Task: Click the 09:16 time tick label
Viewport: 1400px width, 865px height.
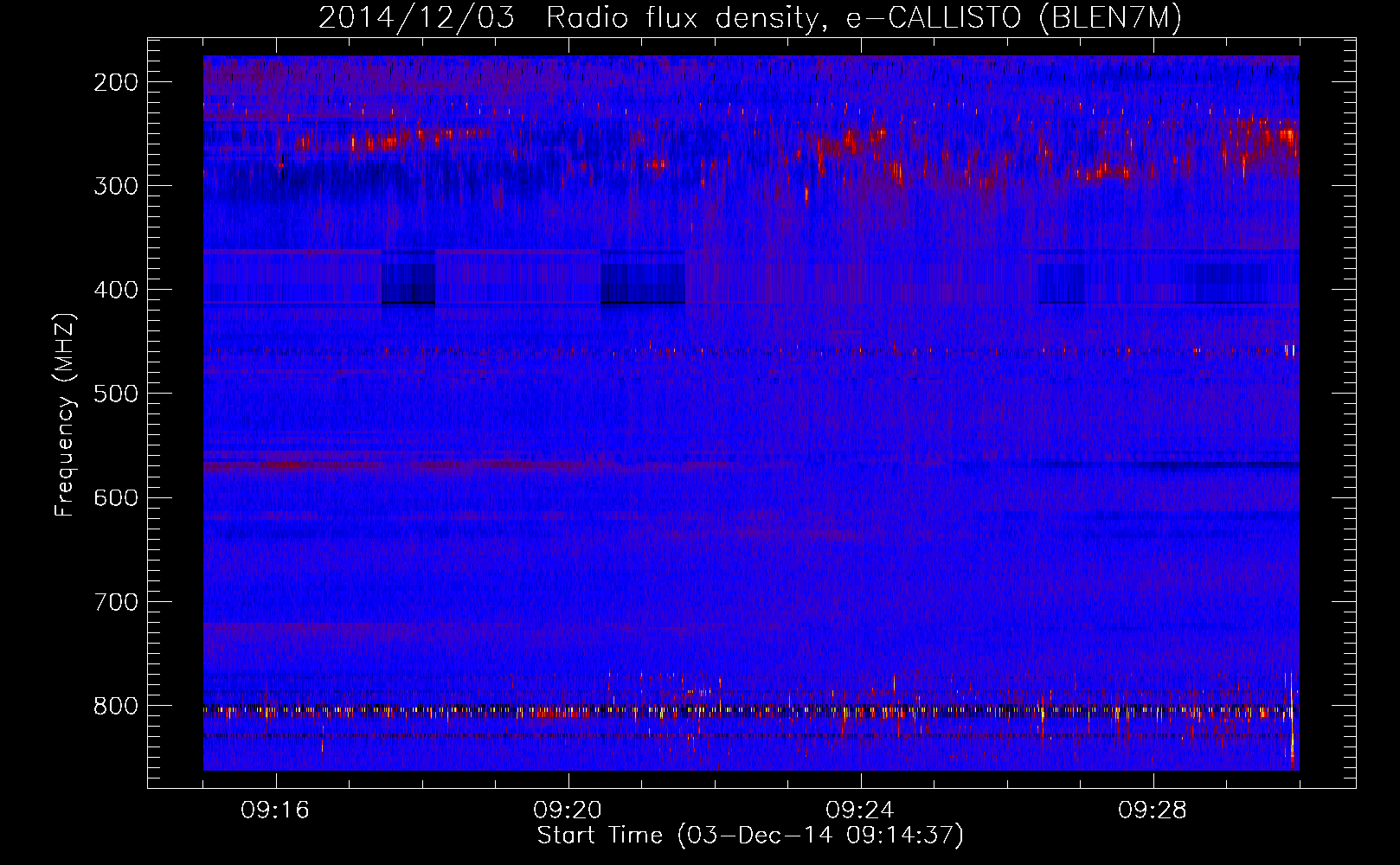Action: (x=275, y=811)
